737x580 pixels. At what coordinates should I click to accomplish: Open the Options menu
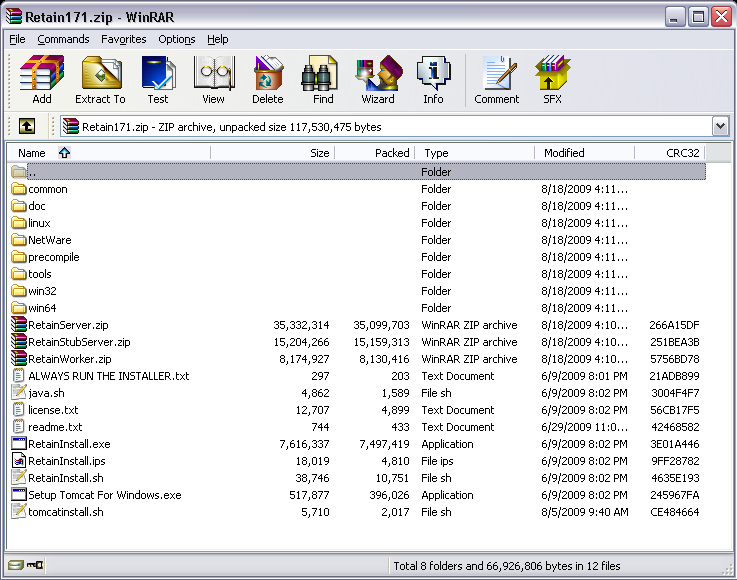(x=177, y=39)
